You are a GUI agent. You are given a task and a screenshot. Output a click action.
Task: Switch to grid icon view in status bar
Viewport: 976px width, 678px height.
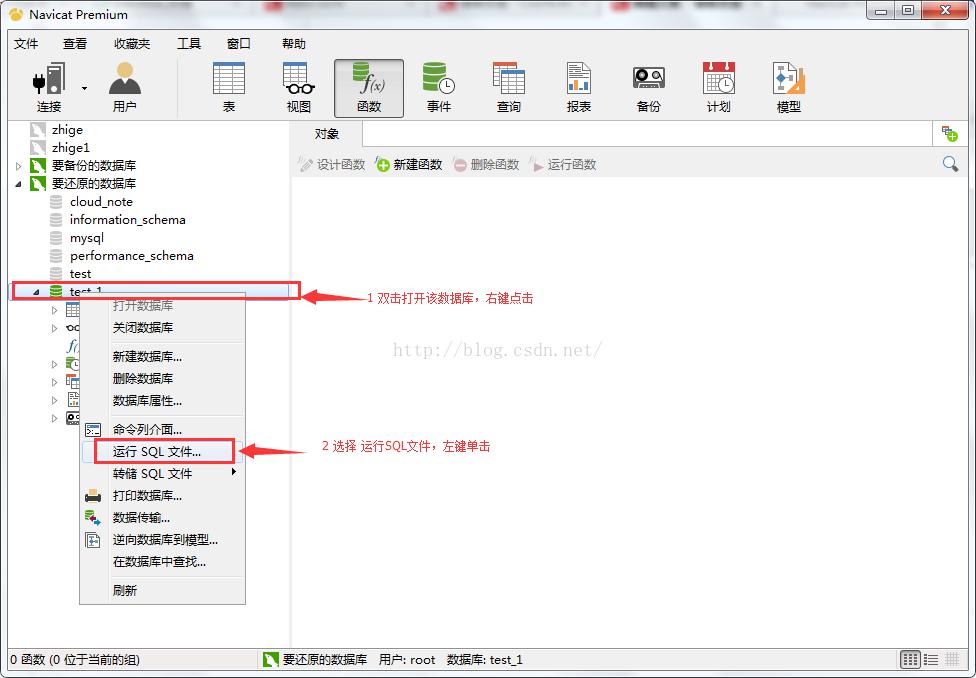click(x=910, y=659)
